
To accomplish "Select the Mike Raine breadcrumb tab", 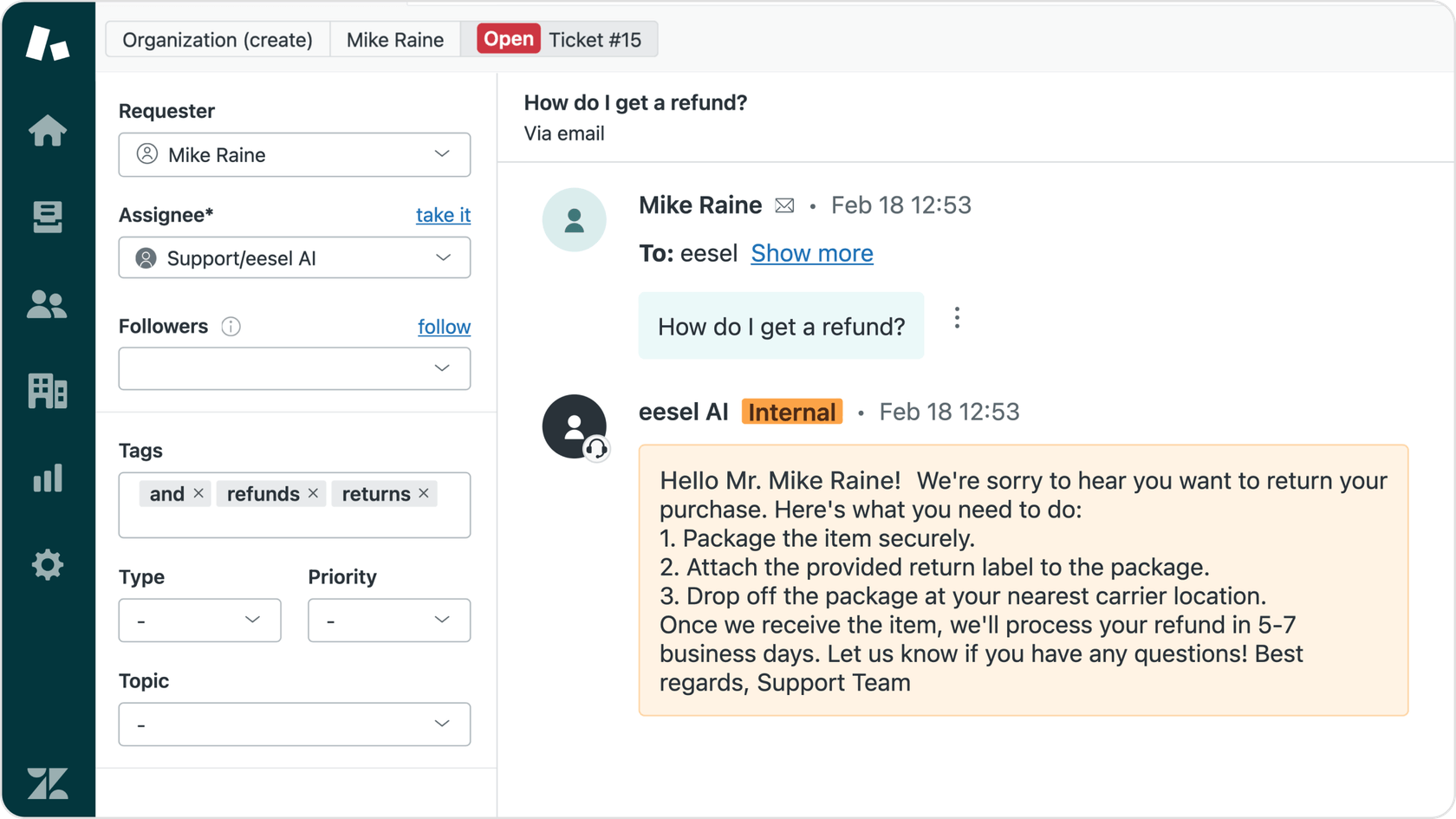I will (394, 39).
